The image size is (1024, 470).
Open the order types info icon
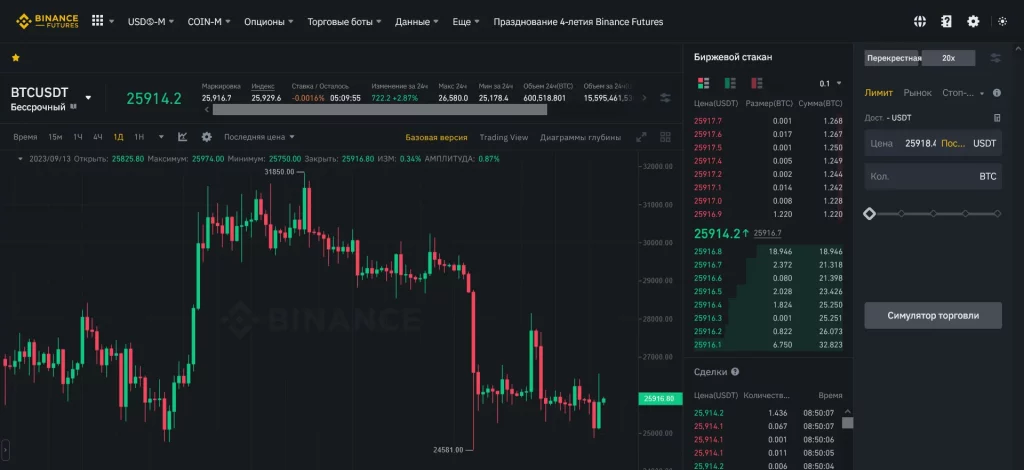[997, 93]
